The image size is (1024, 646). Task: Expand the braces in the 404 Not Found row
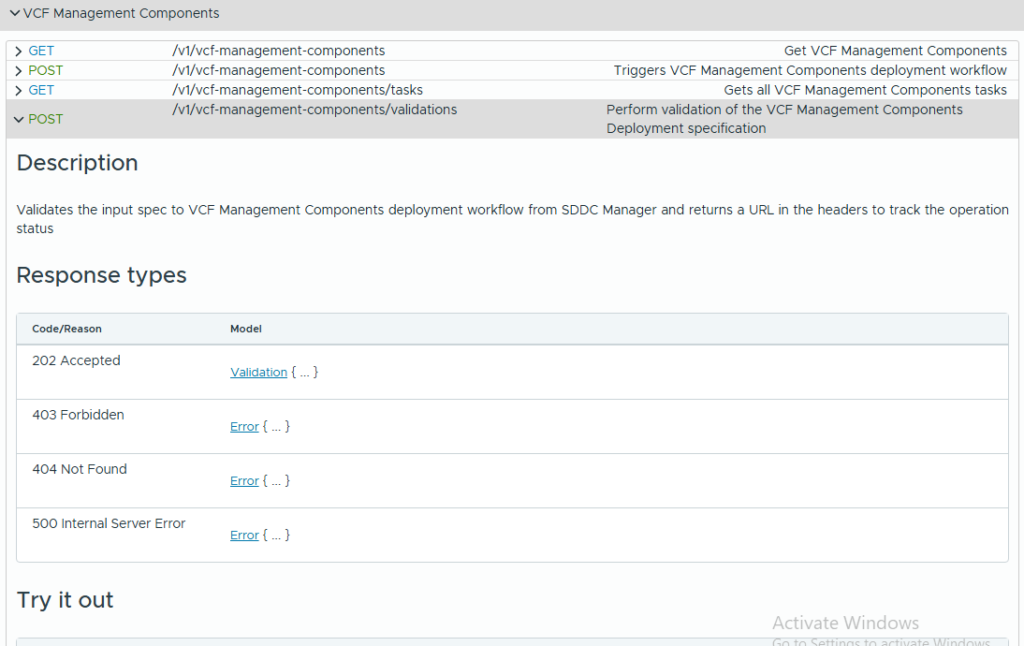pos(277,481)
